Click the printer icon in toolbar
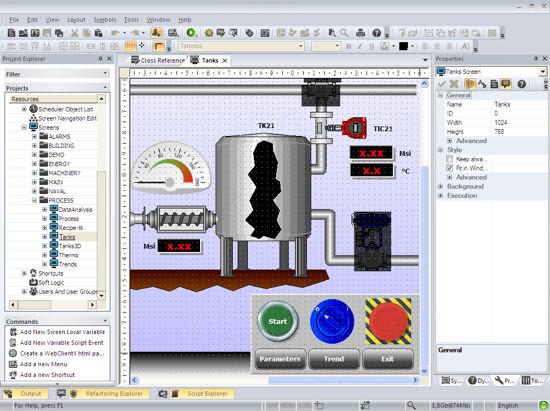This screenshot has height=411, width=550. 361,33
